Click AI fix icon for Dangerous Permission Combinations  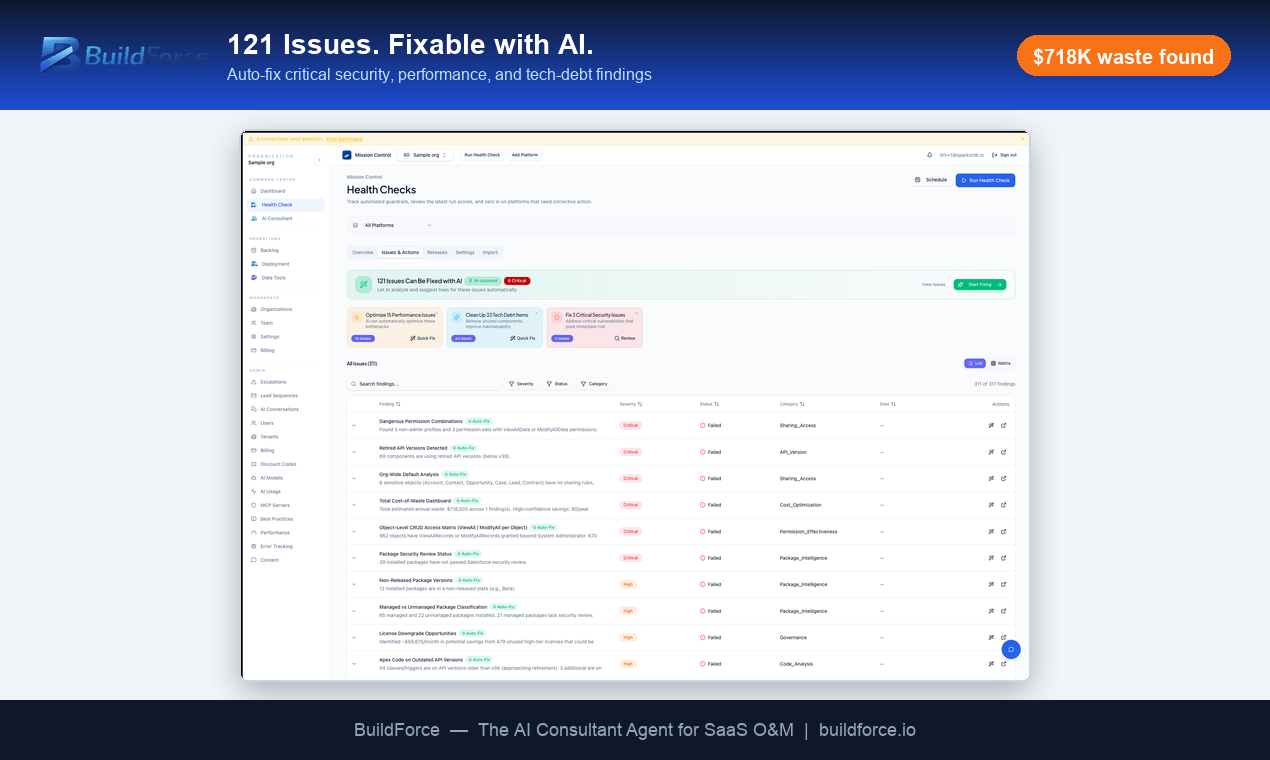pyautogui.click(x=991, y=425)
